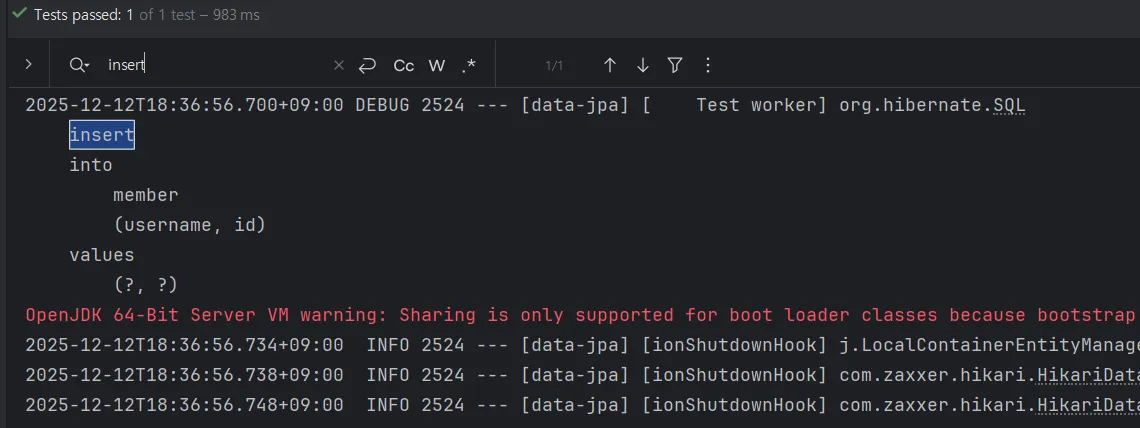Click the org.hibernate.SQL logger name
1140x428 pixels.
coord(932,105)
